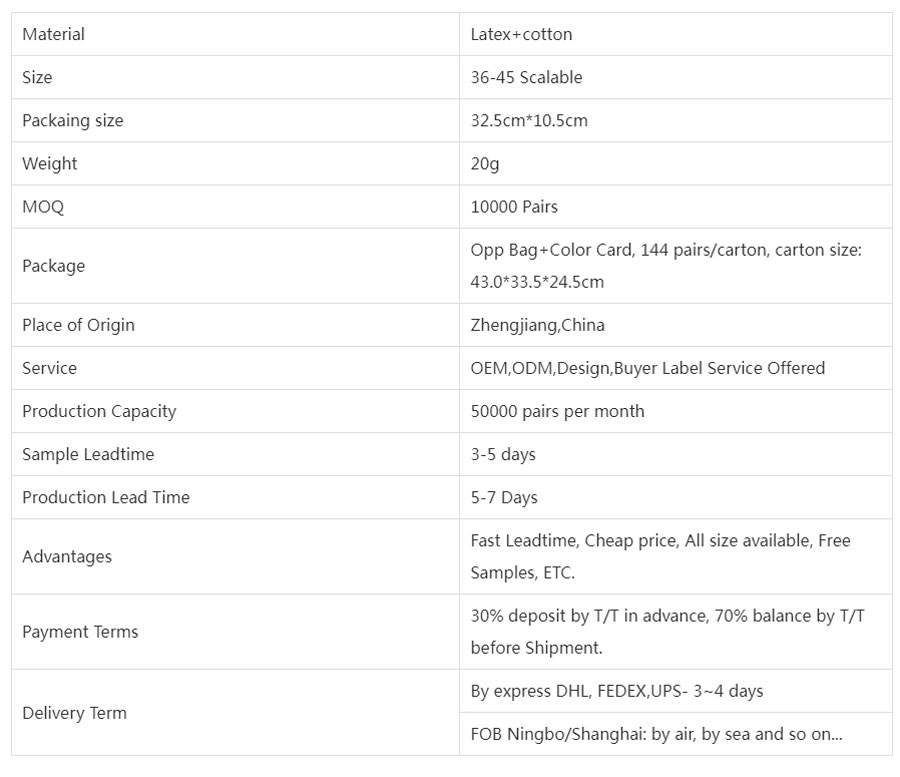Viewport: 900px width, 777px height.
Task: Click the MOQ label cell
Action: (43, 207)
